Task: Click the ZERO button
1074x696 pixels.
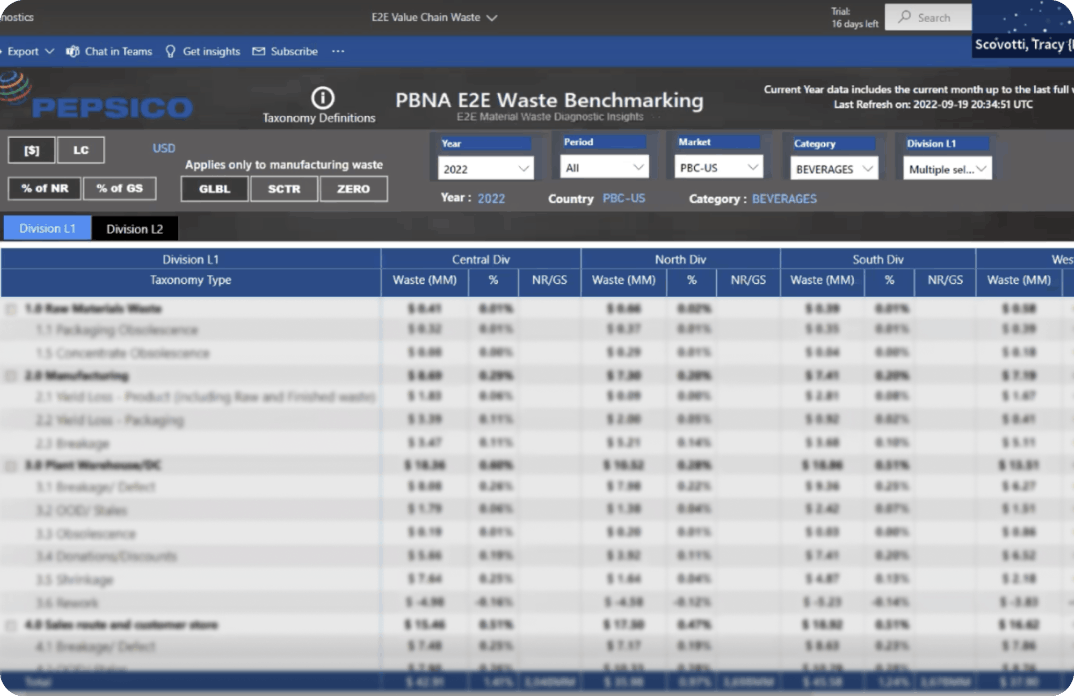Action: pos(353,188)
